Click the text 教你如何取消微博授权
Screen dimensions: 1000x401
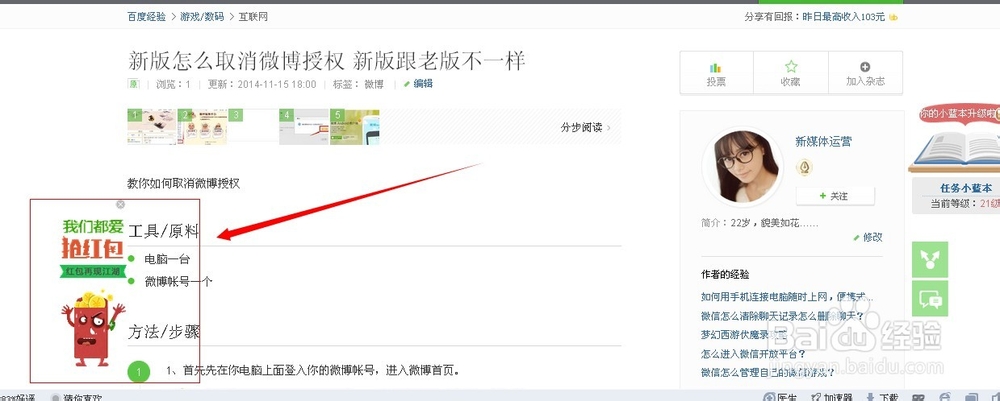pos(183,184)
